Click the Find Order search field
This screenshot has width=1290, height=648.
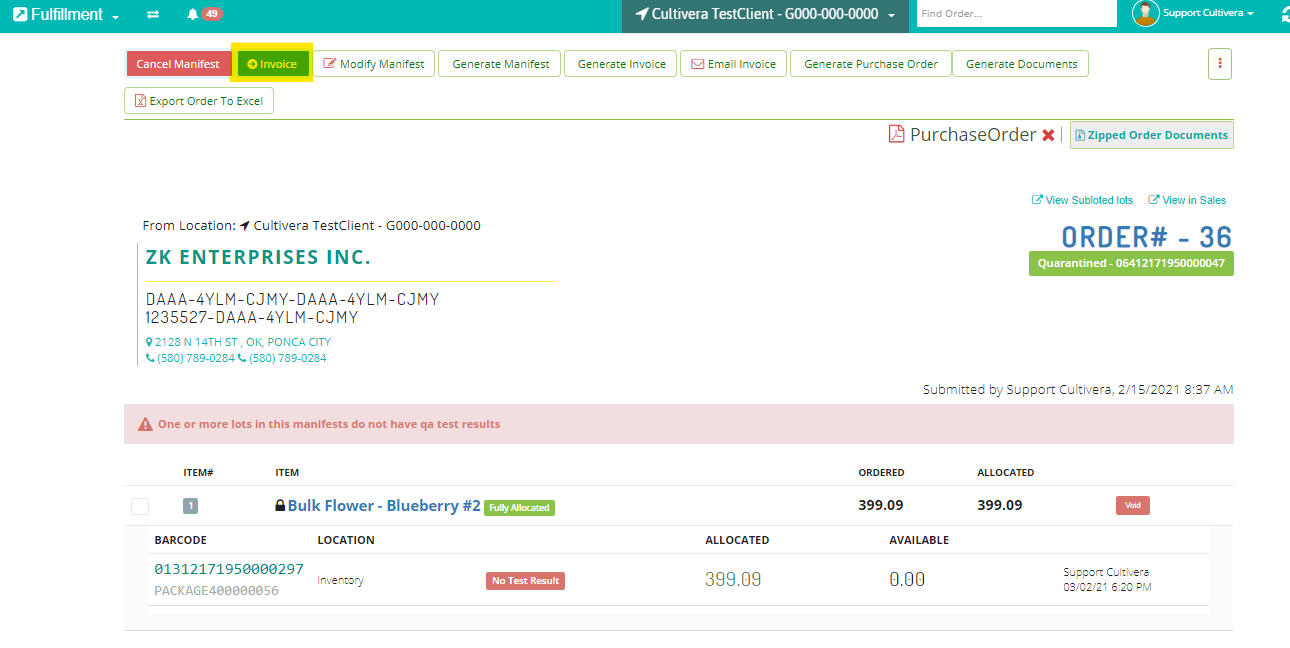[1016, 14]
